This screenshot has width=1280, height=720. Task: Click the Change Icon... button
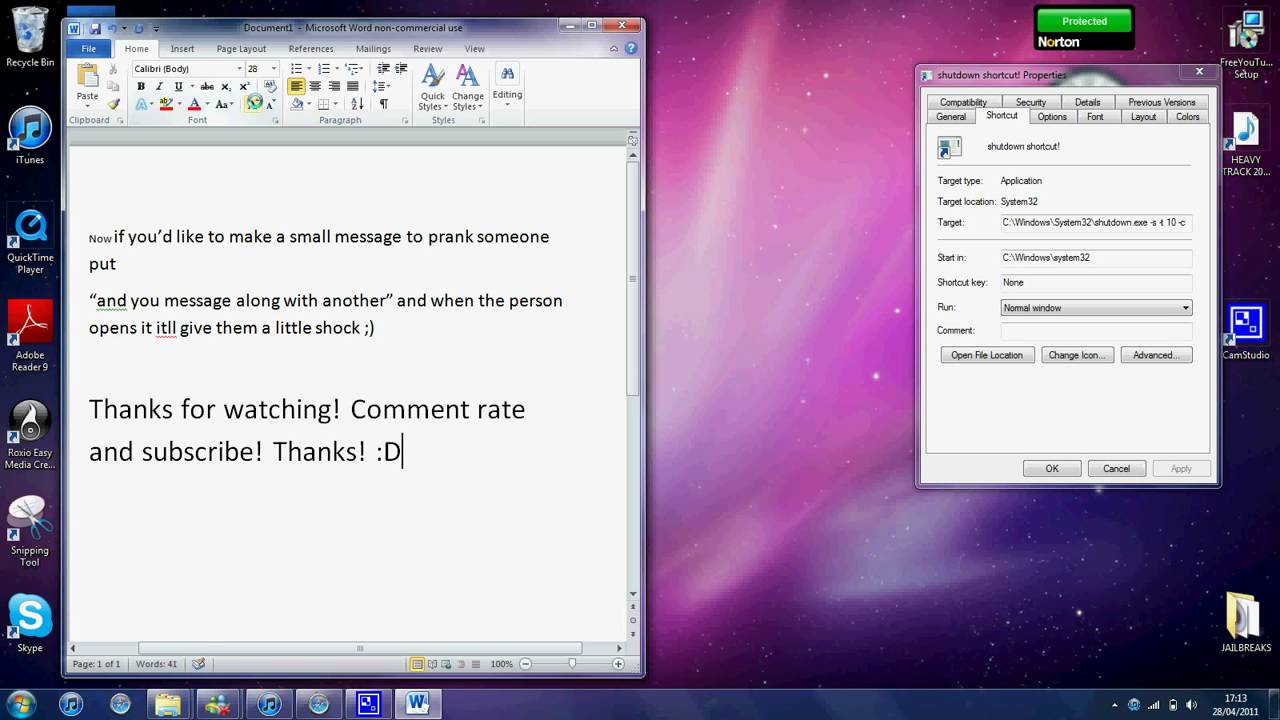pyautogui.click(x=1076, y=355)
